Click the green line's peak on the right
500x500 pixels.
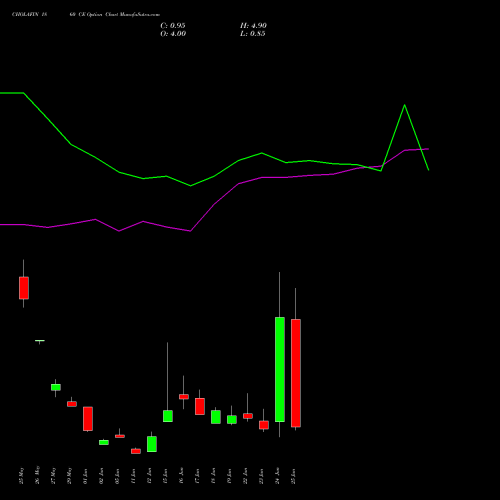pos(404,105)
